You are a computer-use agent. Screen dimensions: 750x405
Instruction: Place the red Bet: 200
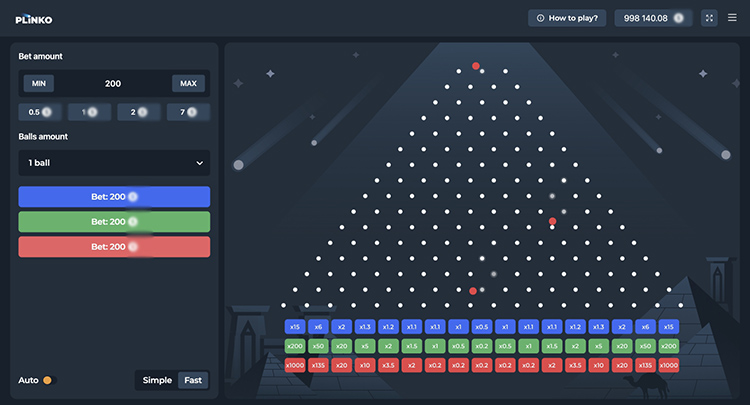(114, 246)
